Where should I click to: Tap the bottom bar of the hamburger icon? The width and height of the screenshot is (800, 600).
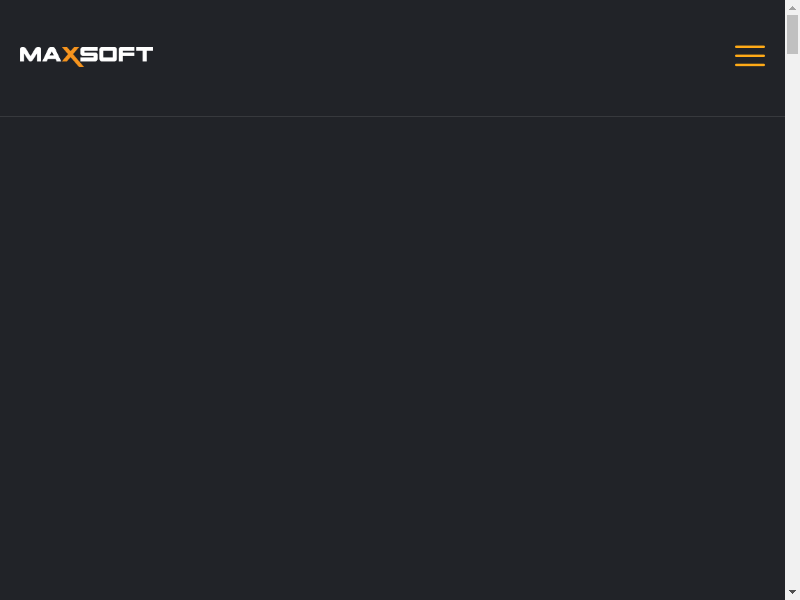pos(750,65)
